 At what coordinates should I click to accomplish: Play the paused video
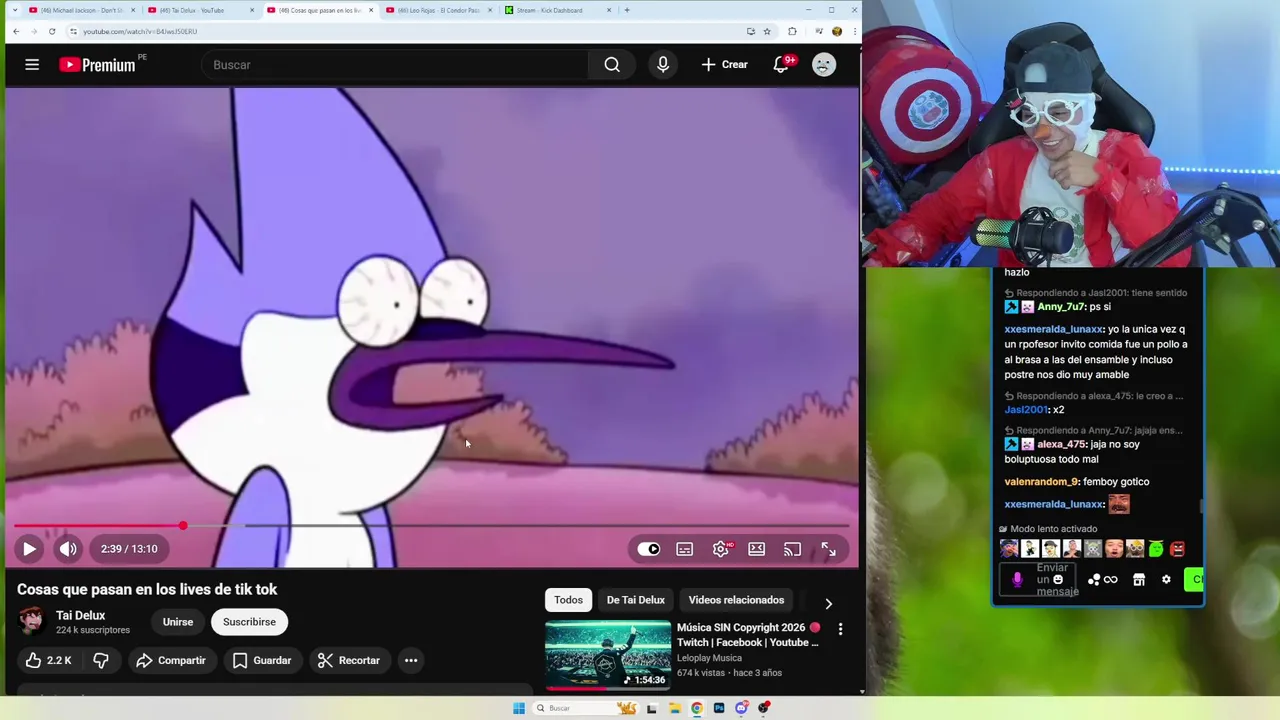(x=29, y=549)
